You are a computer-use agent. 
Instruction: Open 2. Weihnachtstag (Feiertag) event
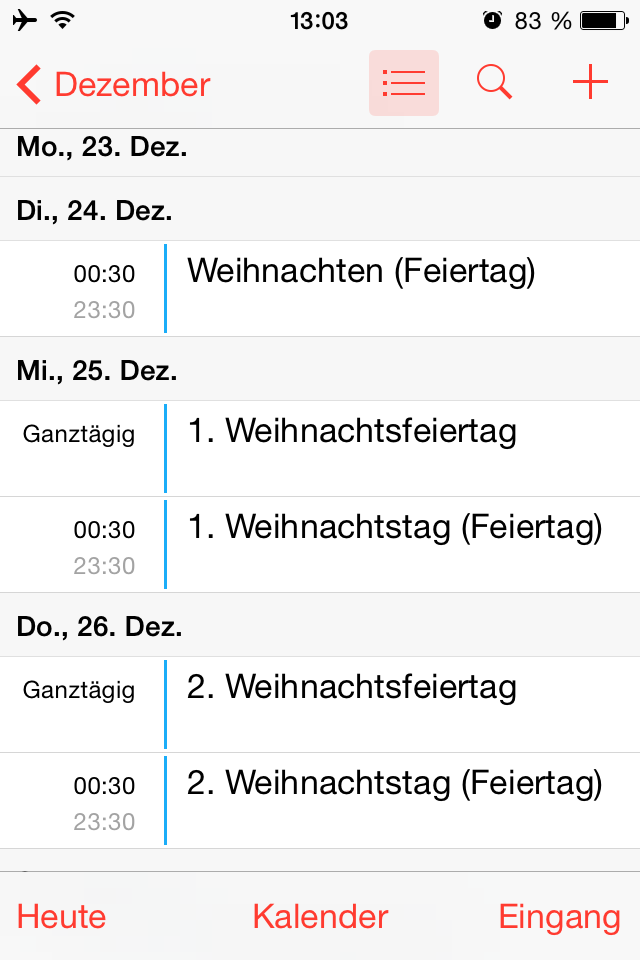(320, 800)
